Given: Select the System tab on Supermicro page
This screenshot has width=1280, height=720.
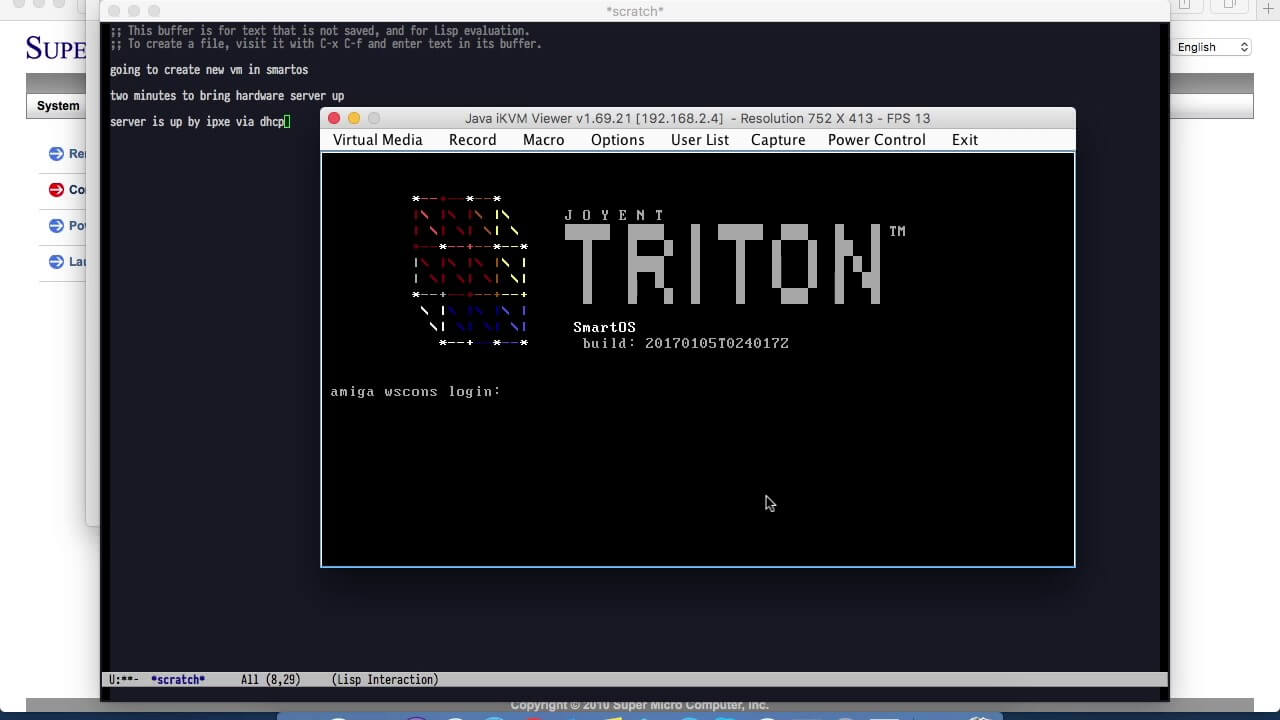Looking at the screenshot, I should (58, 106).
